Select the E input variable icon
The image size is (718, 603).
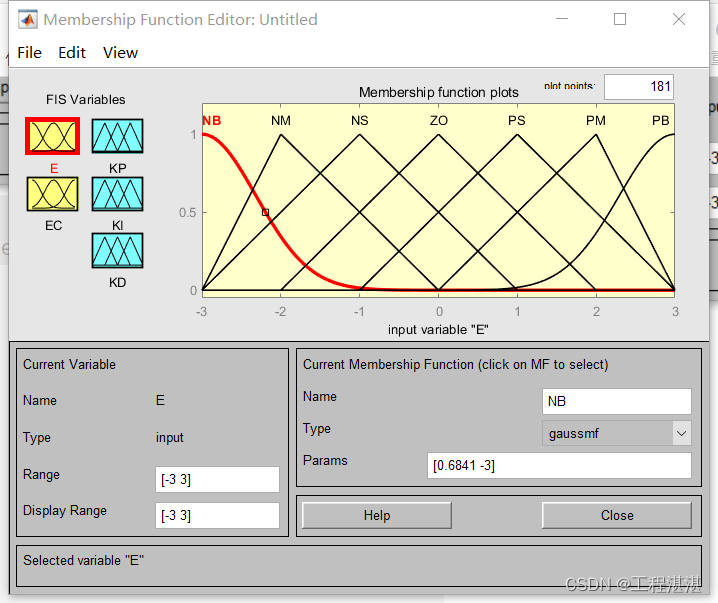click(53, 136)
